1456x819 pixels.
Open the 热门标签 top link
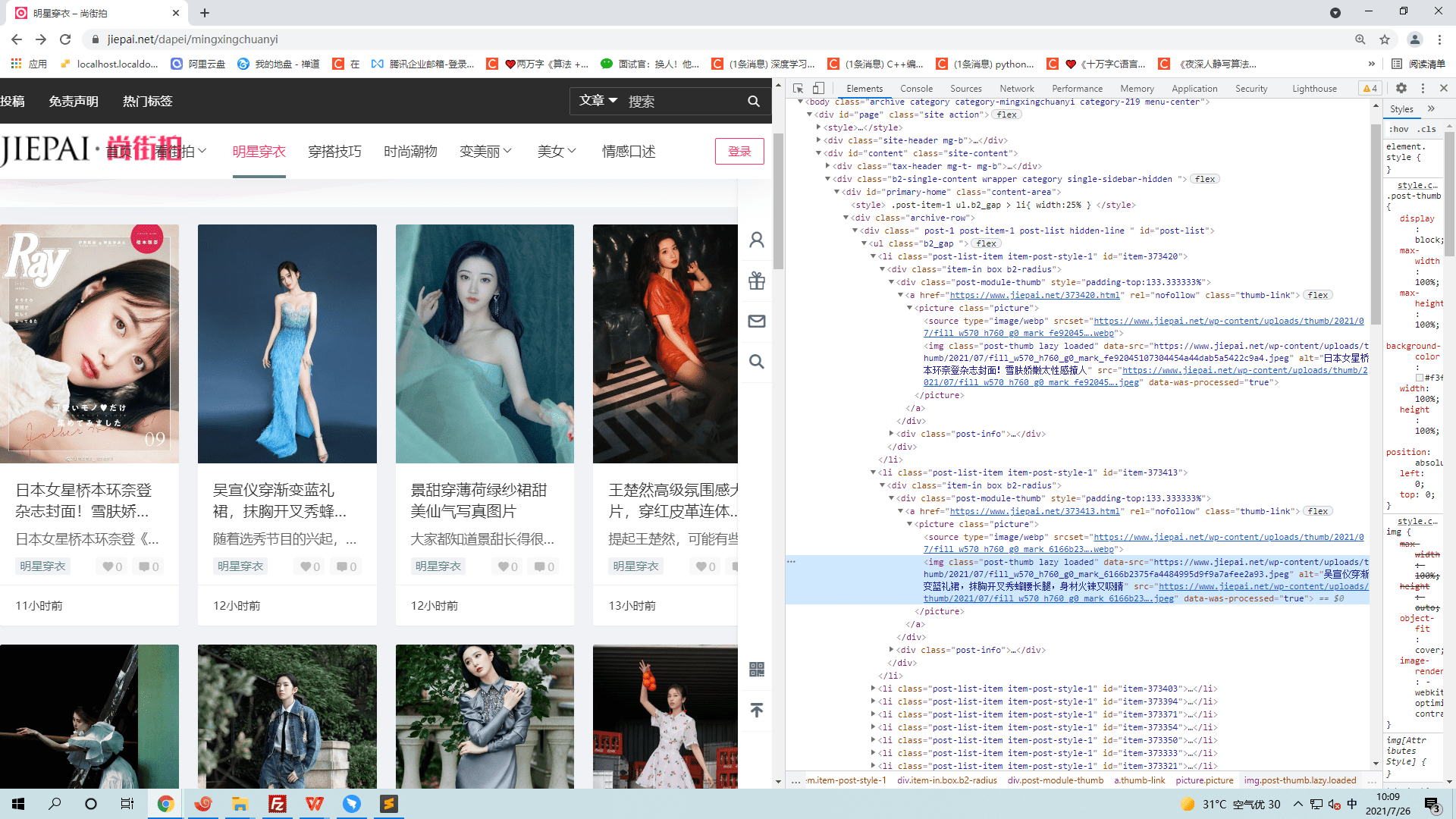coord(148,101)
